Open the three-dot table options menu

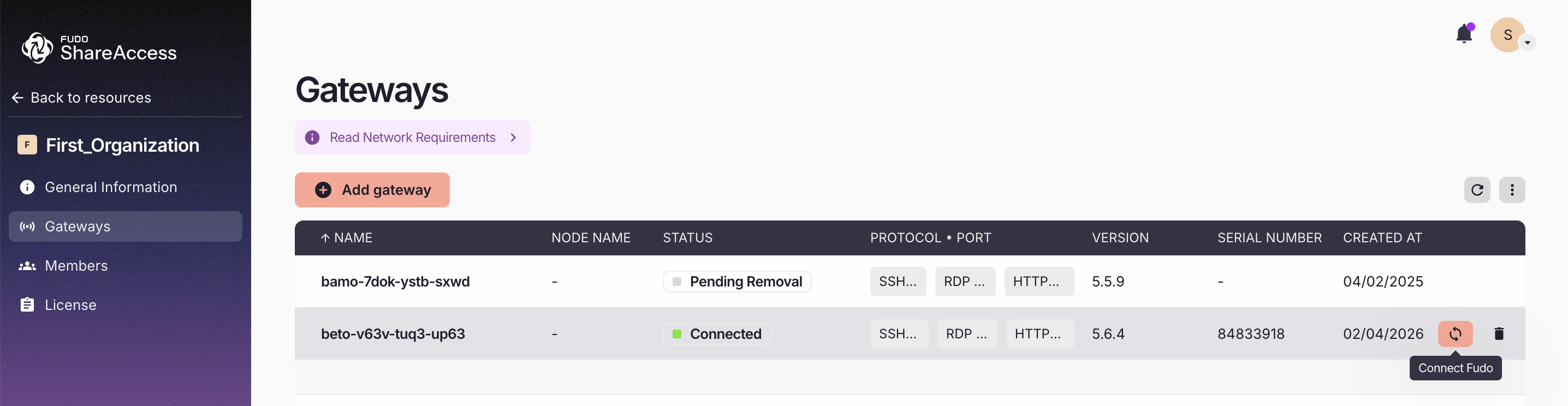click(x=1511, y=190)
